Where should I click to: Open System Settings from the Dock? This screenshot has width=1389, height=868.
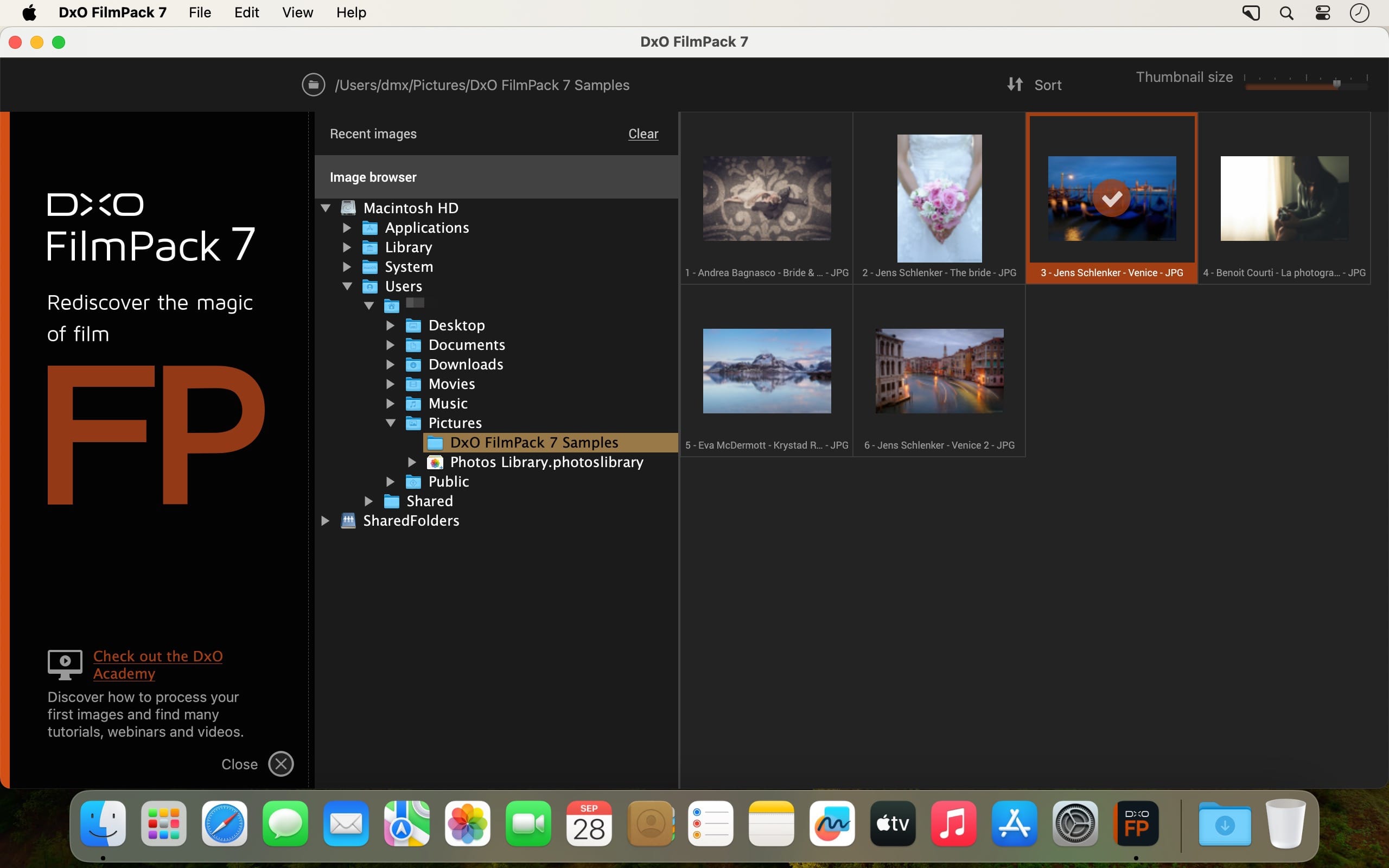coord(1075,824)
